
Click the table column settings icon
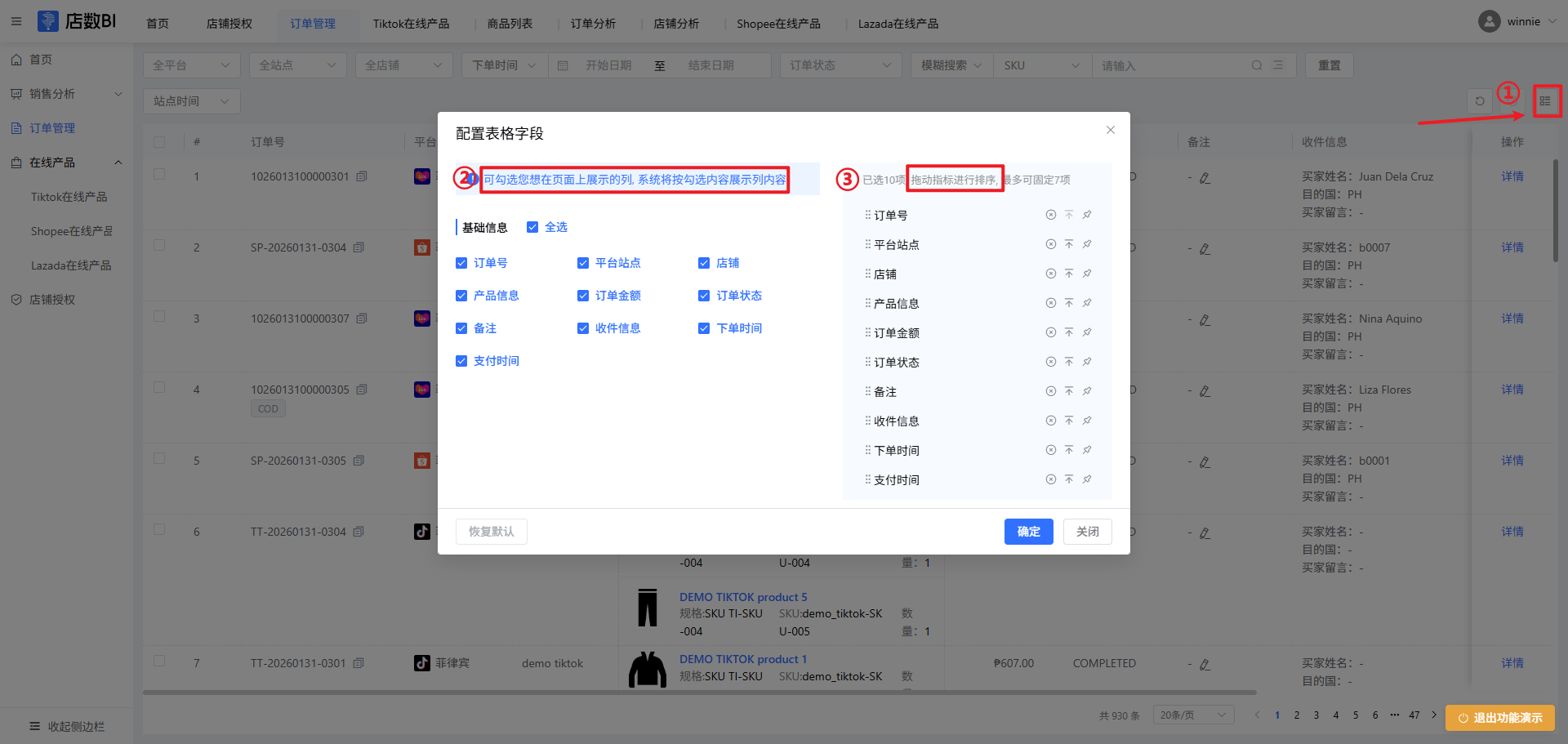1545,101
